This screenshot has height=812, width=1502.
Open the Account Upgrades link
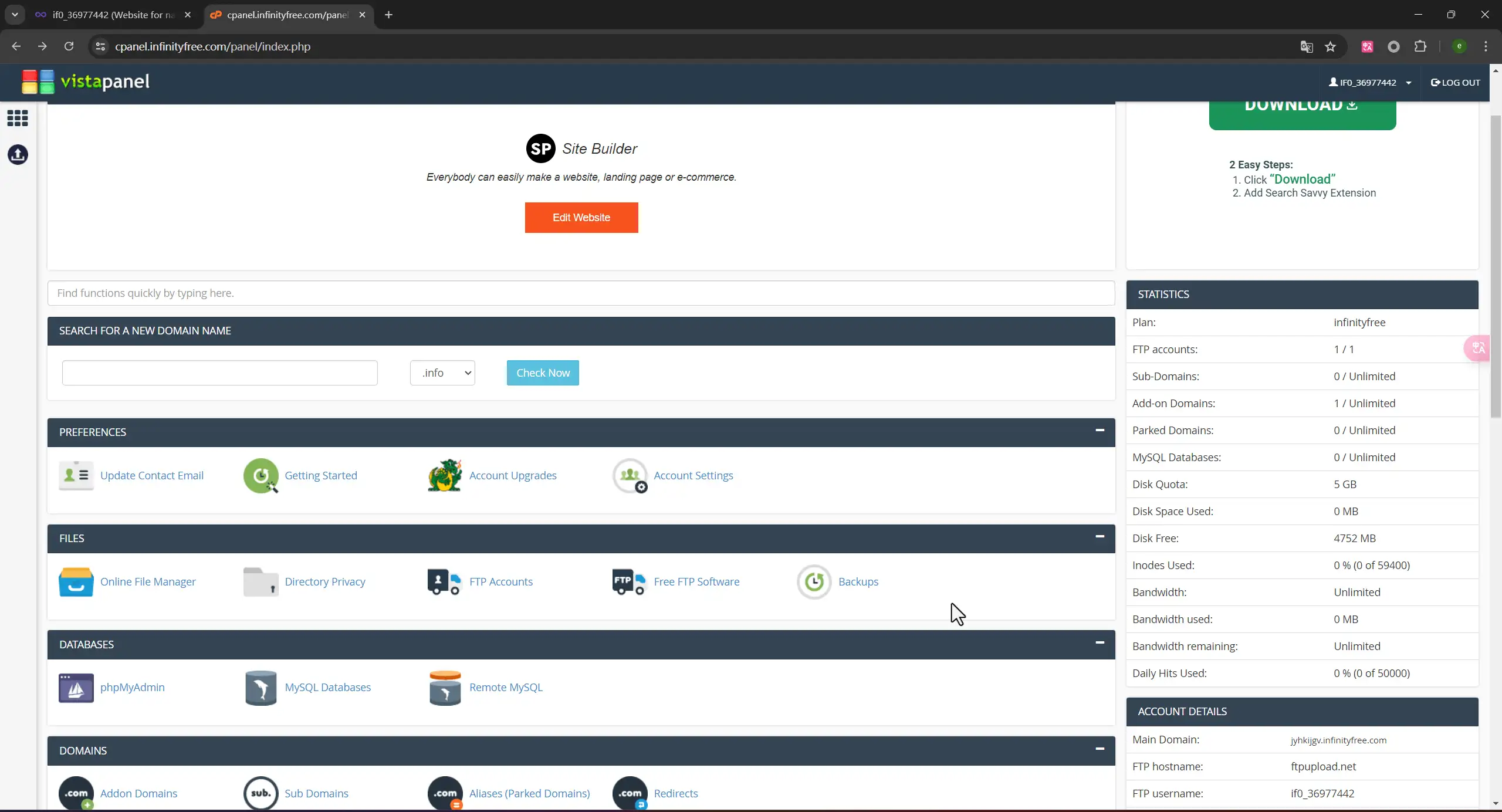tap(513, 475)
